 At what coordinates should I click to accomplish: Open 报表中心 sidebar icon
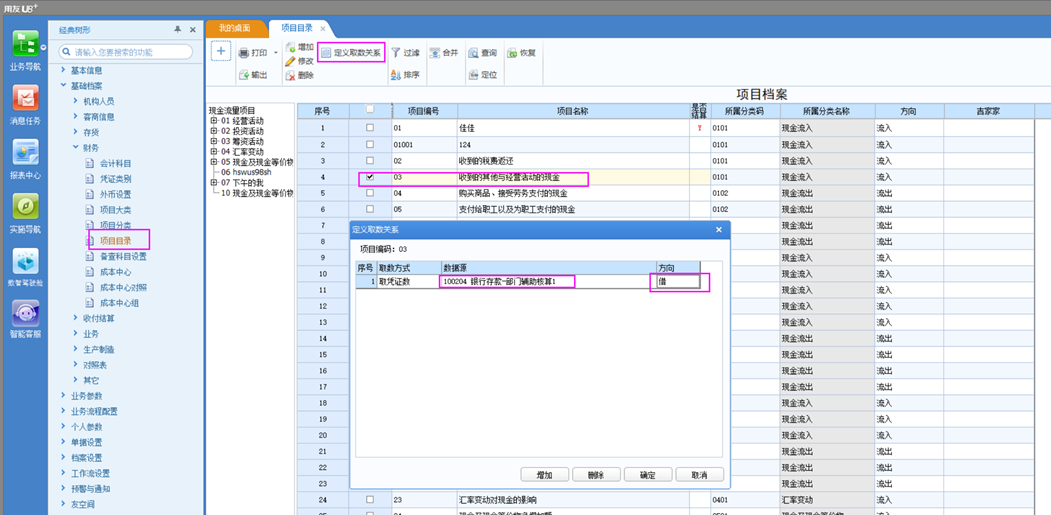(25, 153)
